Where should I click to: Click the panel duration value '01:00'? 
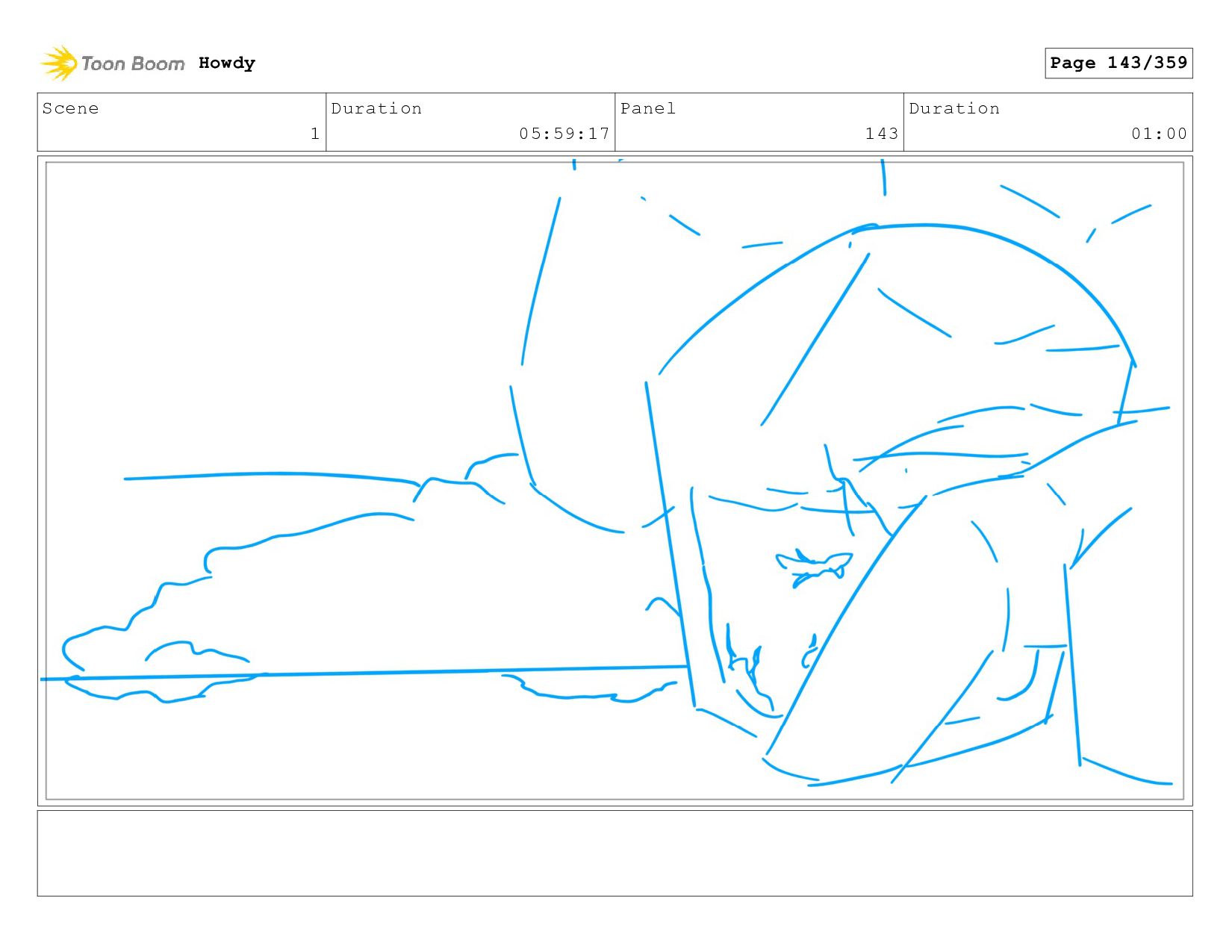point(1159,134)
